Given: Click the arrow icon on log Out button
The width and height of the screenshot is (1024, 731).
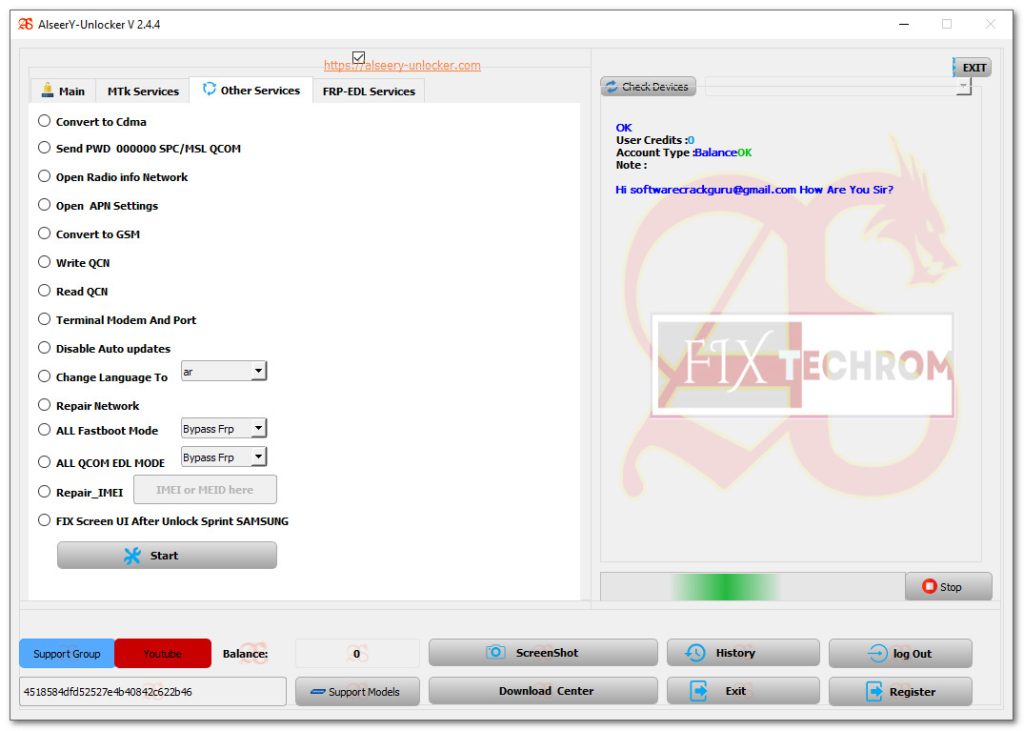Looking at the screenshot, I should [x=877, y=653].
